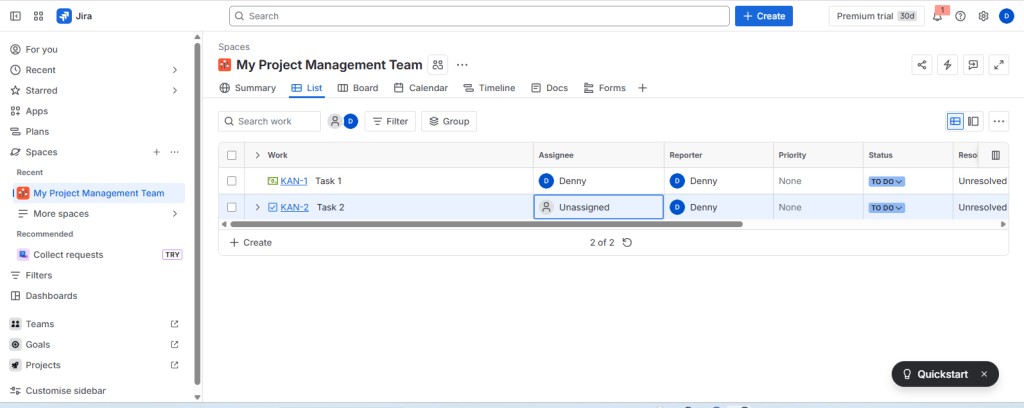This screenshot has width=1024, height=408.
Task: Open the status dropdown for KAN-1
Action: 886,181
